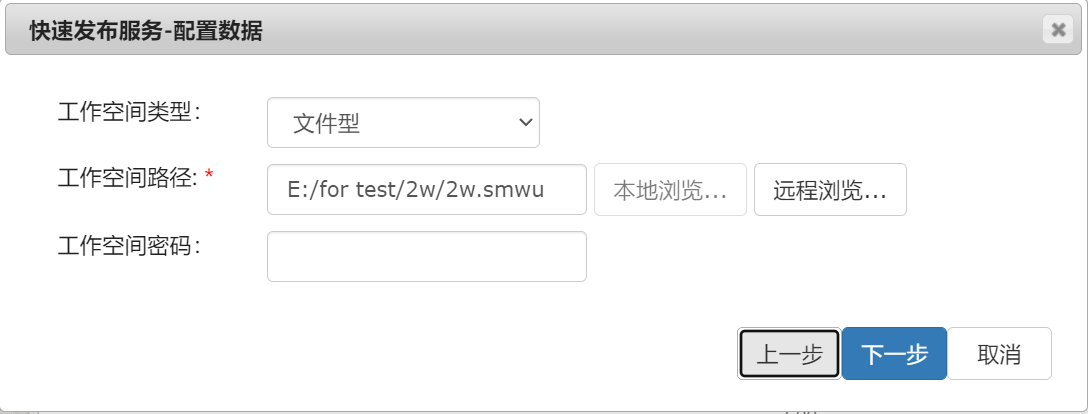Click the 工作空间密码 label
The height and width of the screenshot is (414, 1088).
click(129, 245)
